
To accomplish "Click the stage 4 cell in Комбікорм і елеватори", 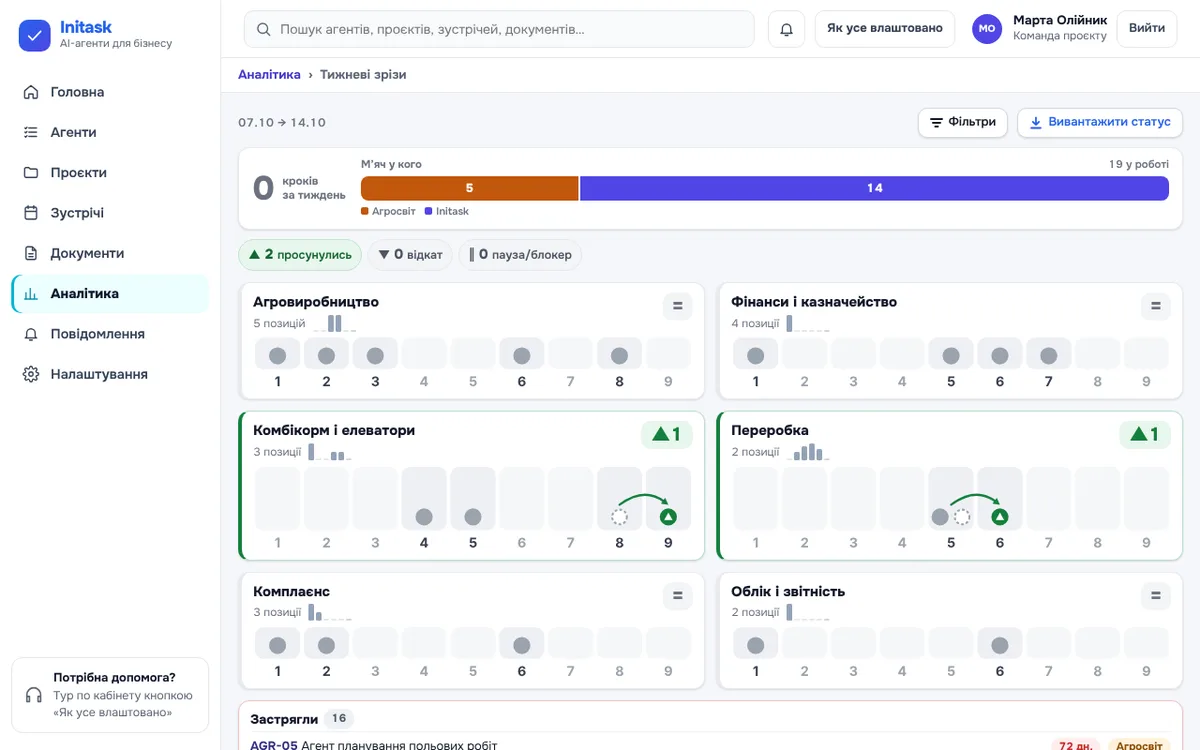I will (x=424, y=499).
